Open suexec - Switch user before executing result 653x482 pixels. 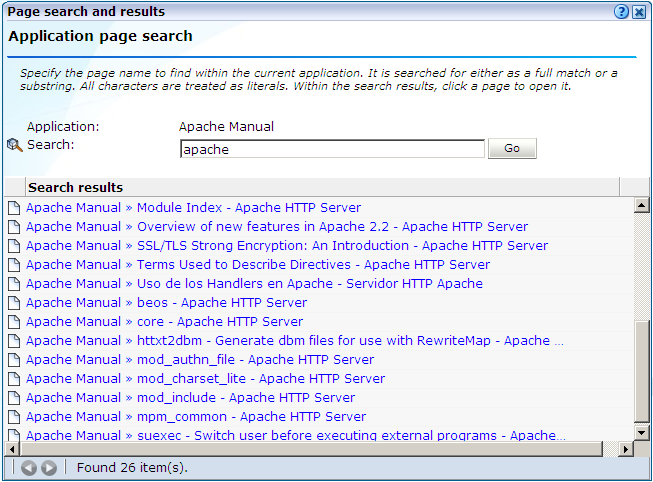[x=296, y=435]
